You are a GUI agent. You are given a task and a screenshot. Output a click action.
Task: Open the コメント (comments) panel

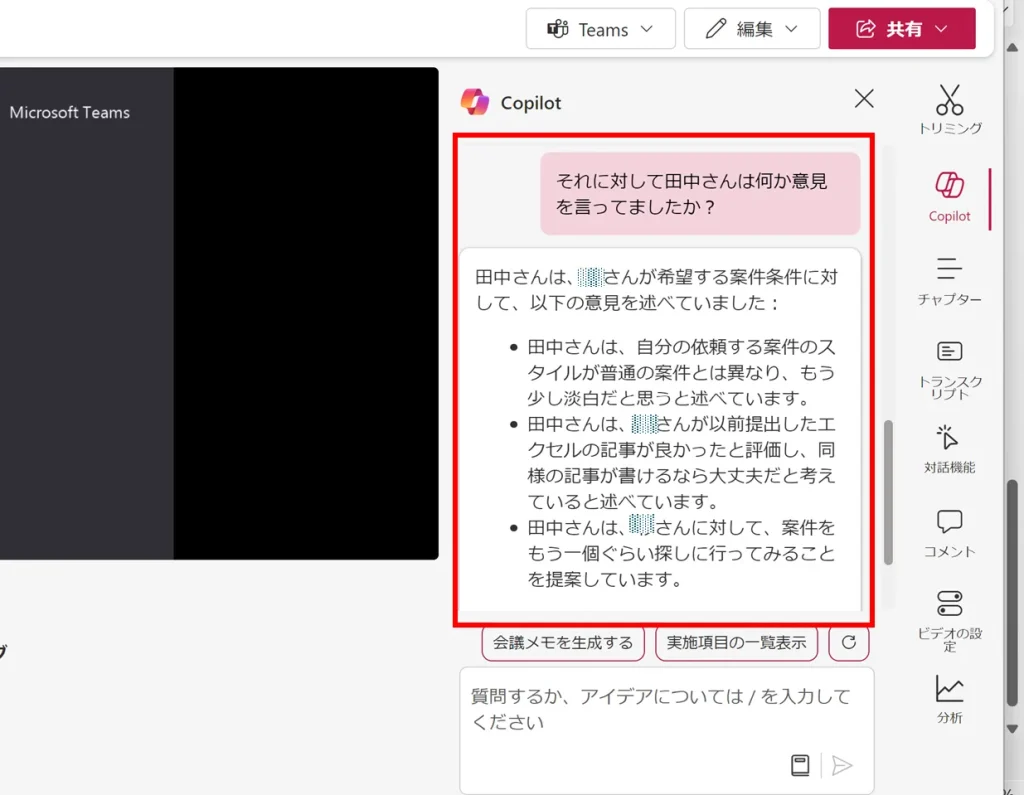949,532
